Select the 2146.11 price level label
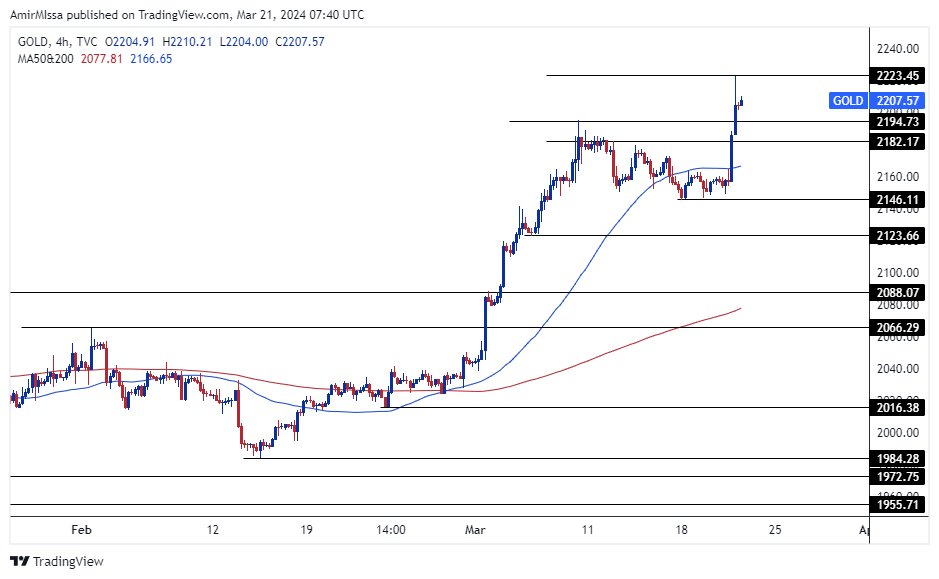The image size is (939, 579). [x=897, y=199]
